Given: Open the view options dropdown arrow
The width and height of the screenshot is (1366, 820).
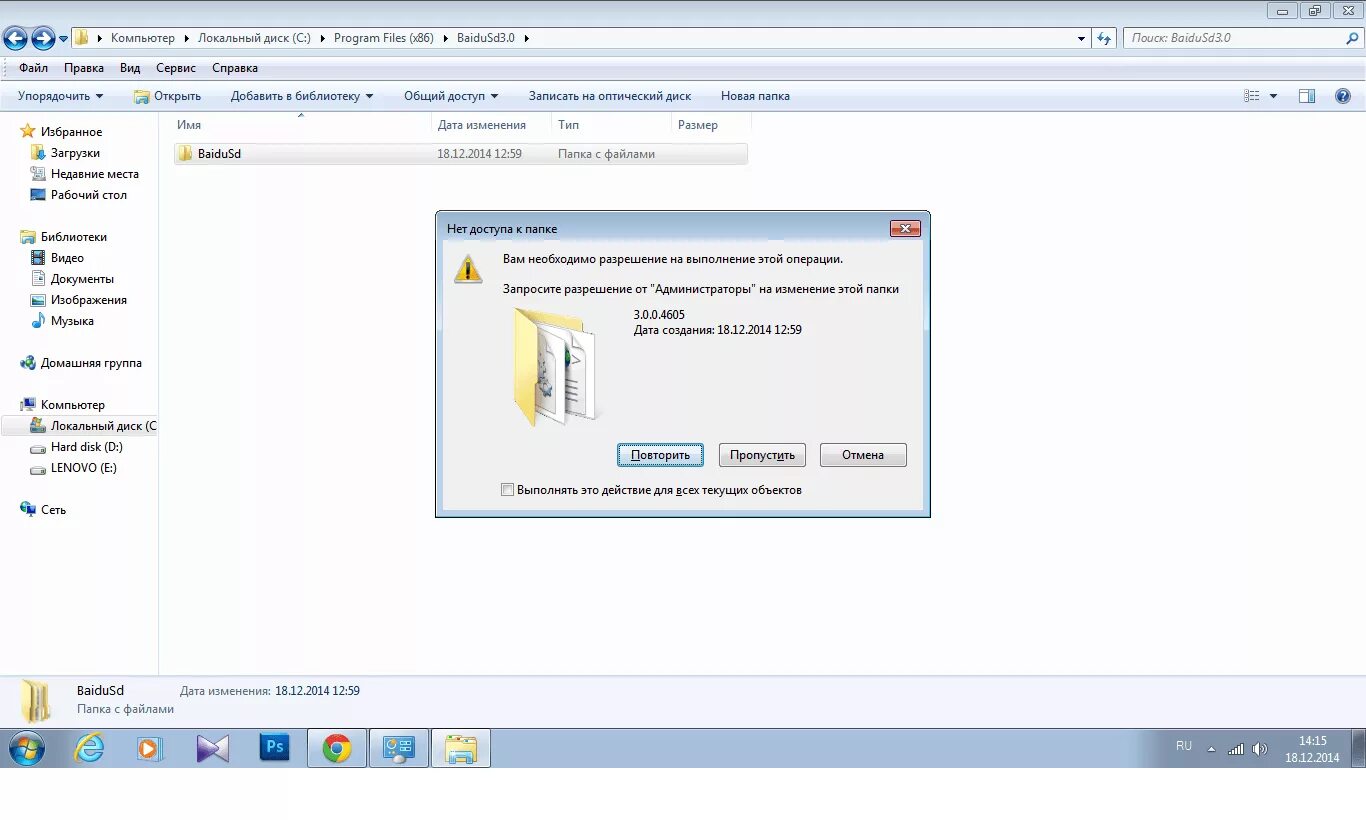Looking at the screenshot, I should (1273, 96).
